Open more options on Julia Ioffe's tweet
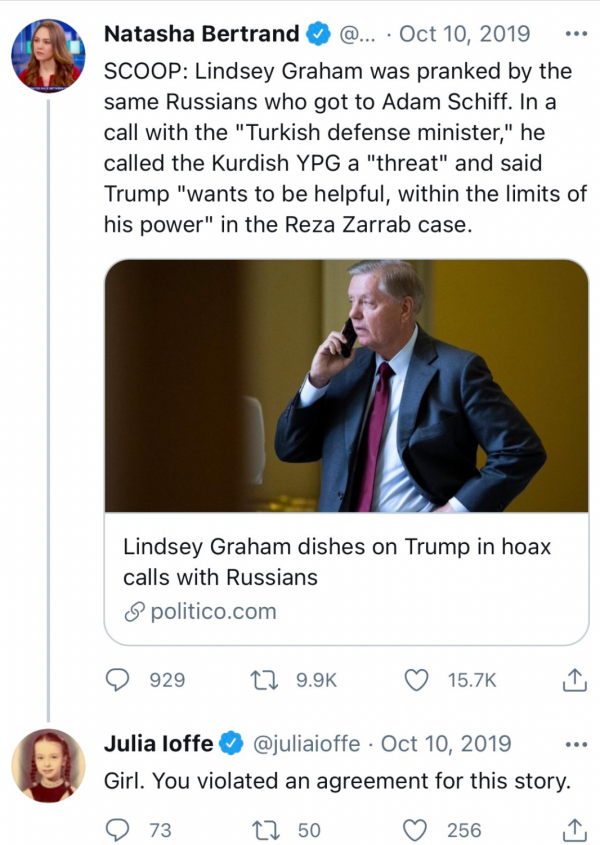 pos(576,744)
